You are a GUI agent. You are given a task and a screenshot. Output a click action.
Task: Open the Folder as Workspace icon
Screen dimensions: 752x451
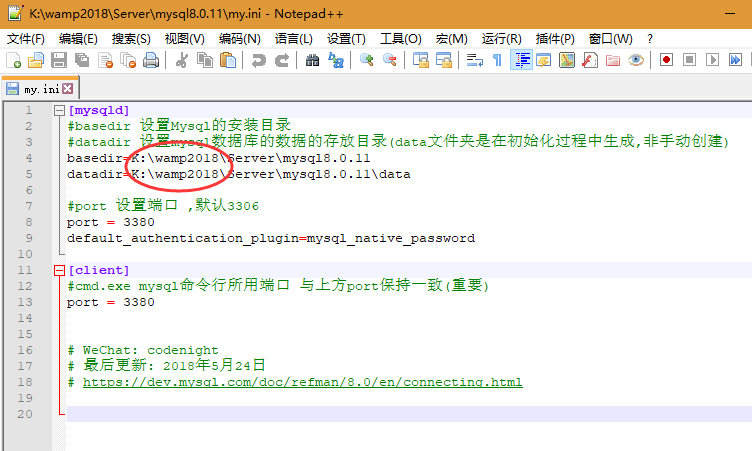click(613, 60)
